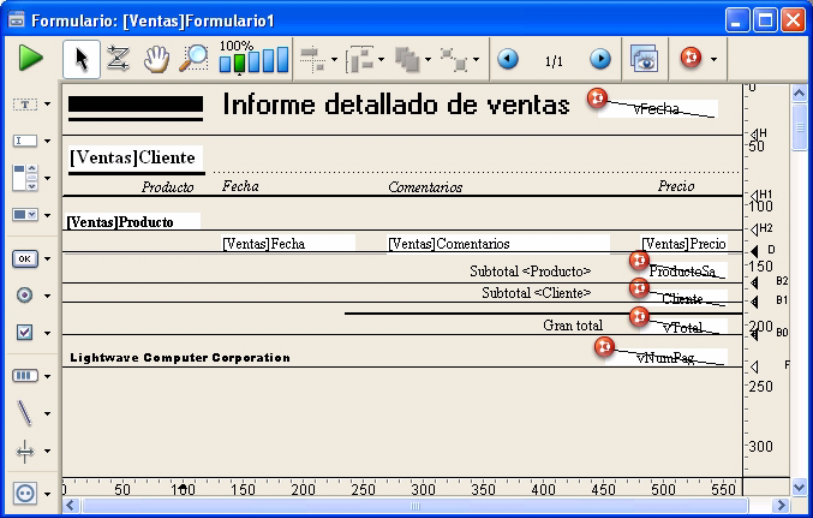This screenshot has height=518, width=813.
Task: Click badge icon on vFecha variable
Action: 597,98
